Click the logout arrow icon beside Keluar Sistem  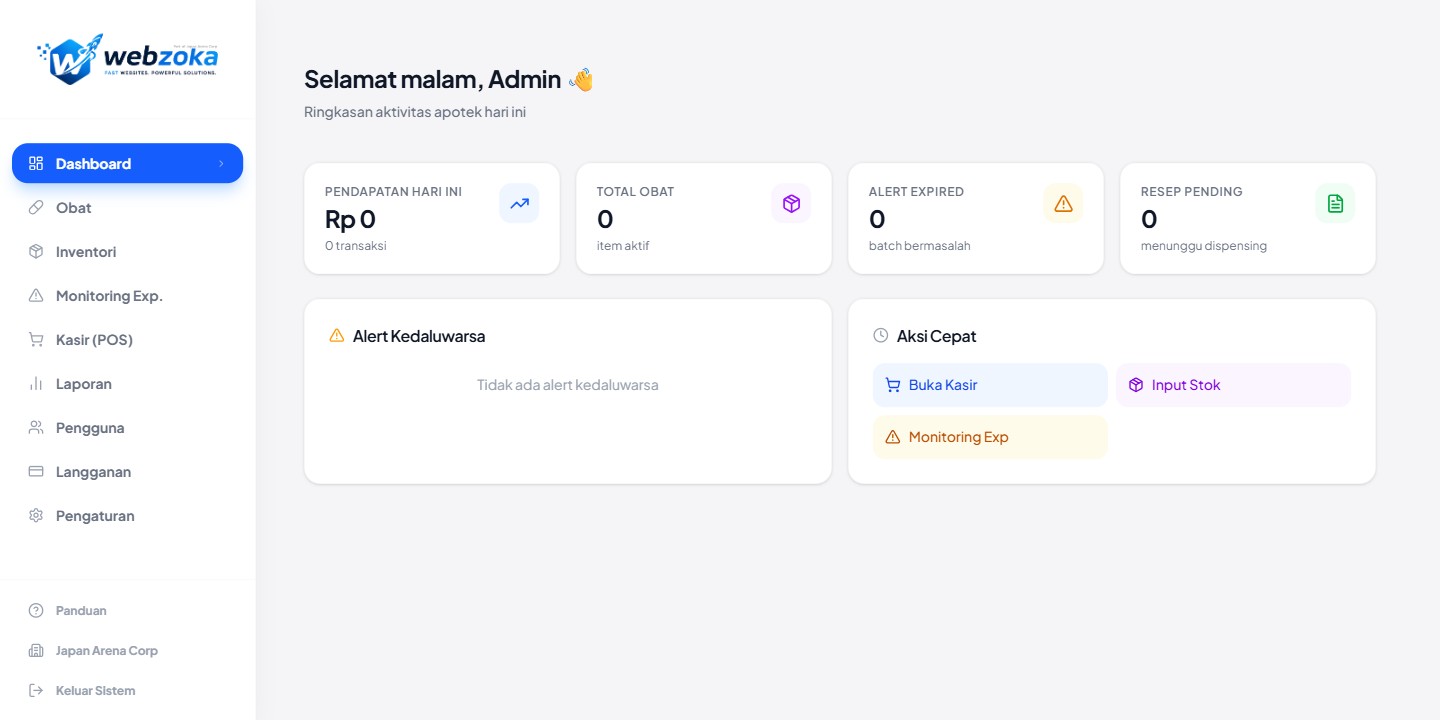point(36,690)
